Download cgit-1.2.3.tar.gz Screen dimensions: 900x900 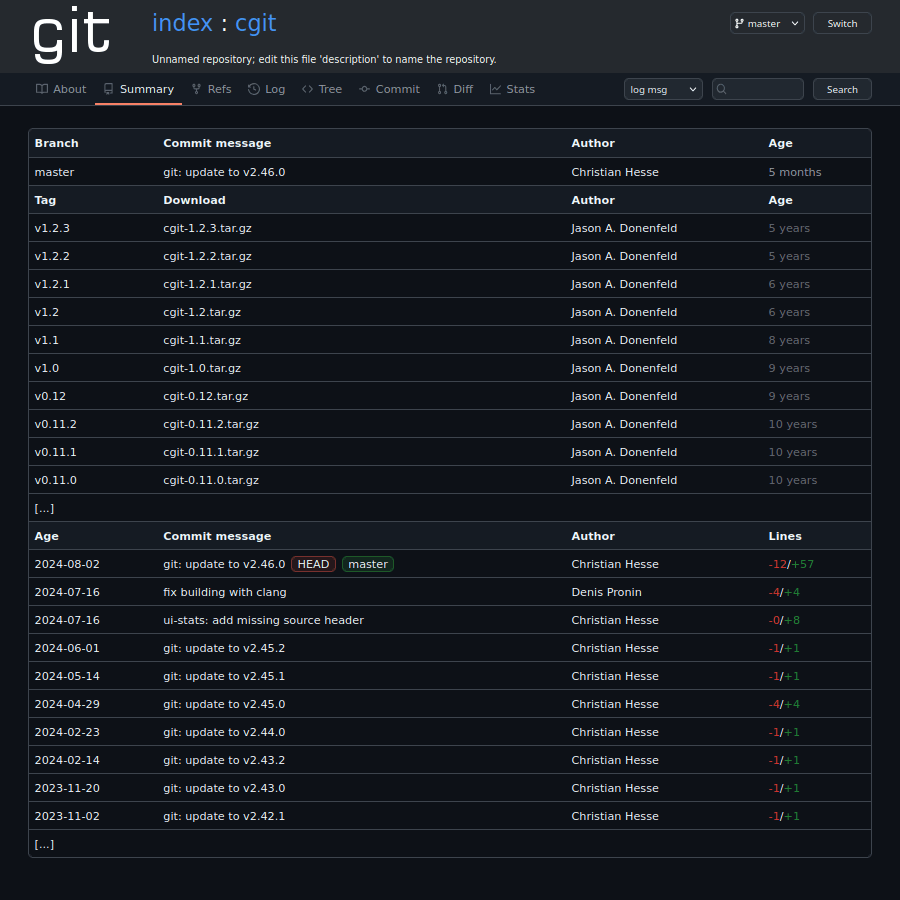point(207,228)
